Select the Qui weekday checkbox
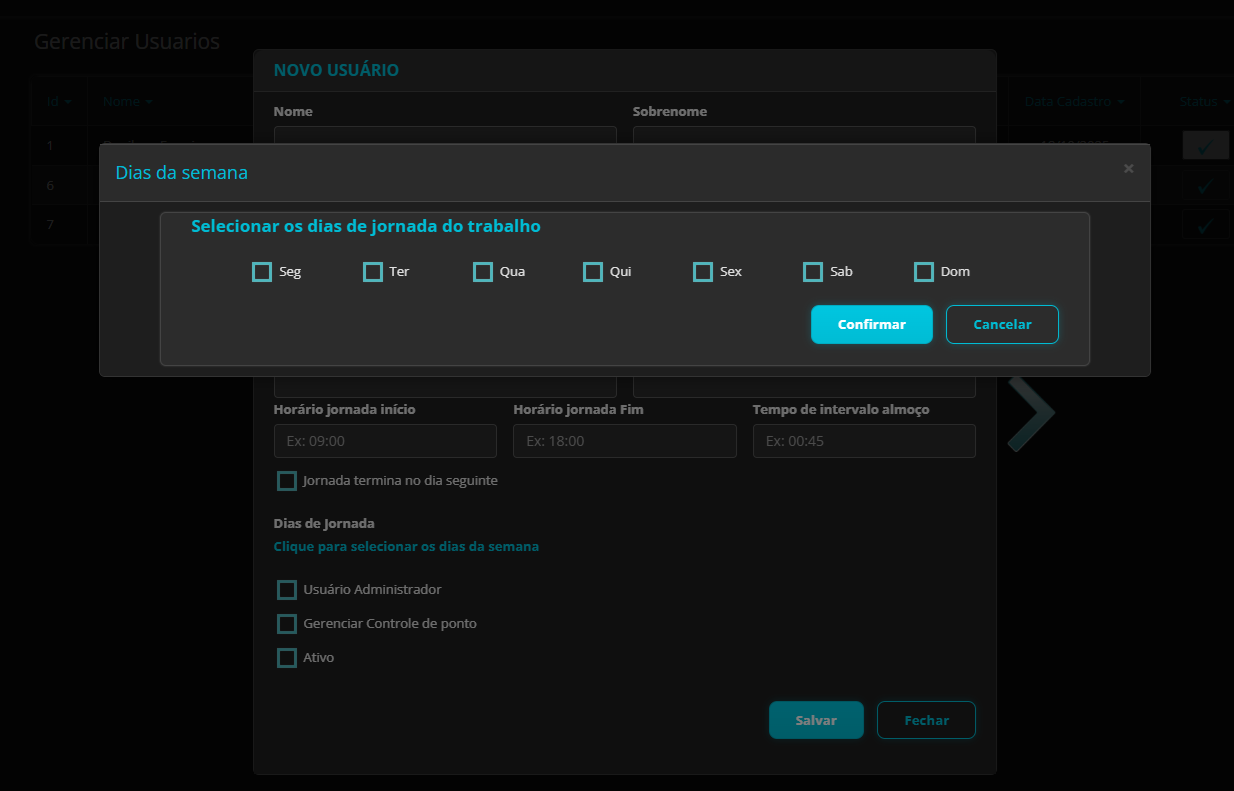Screen dimensions: 1234x791 coord(593,272)
